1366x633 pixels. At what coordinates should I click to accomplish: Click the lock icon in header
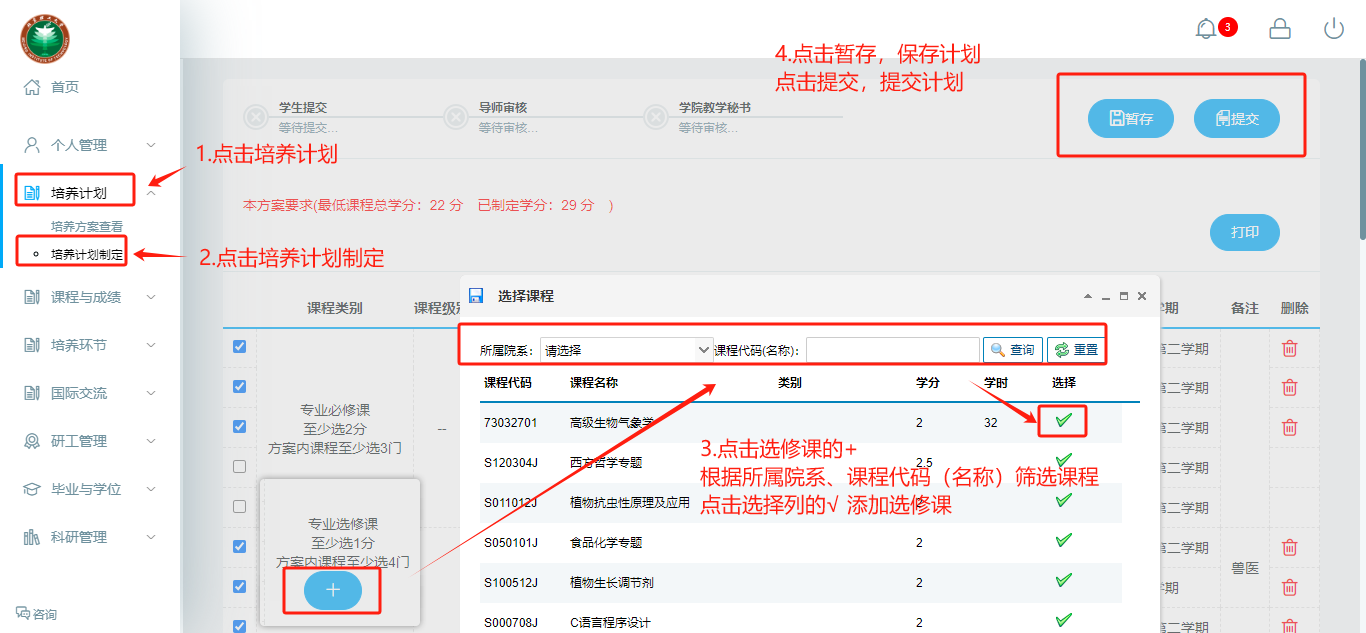pos(1279,29)
